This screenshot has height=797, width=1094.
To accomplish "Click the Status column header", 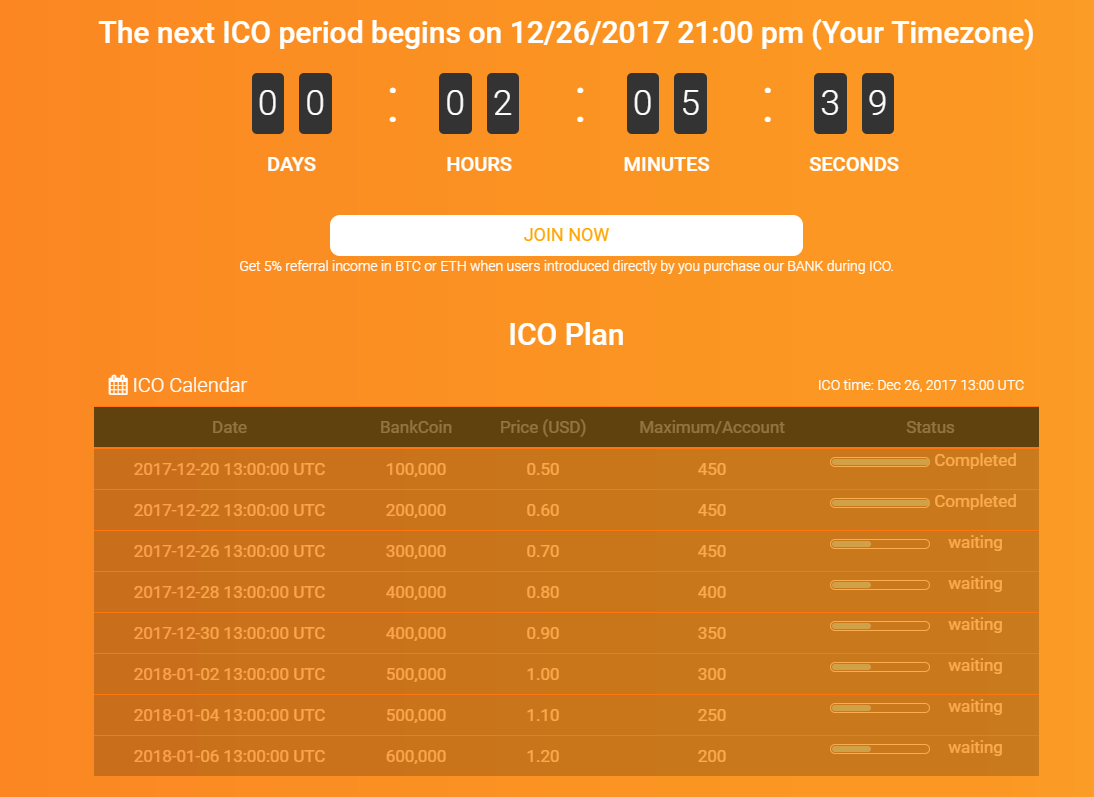I will pos(930,427).
